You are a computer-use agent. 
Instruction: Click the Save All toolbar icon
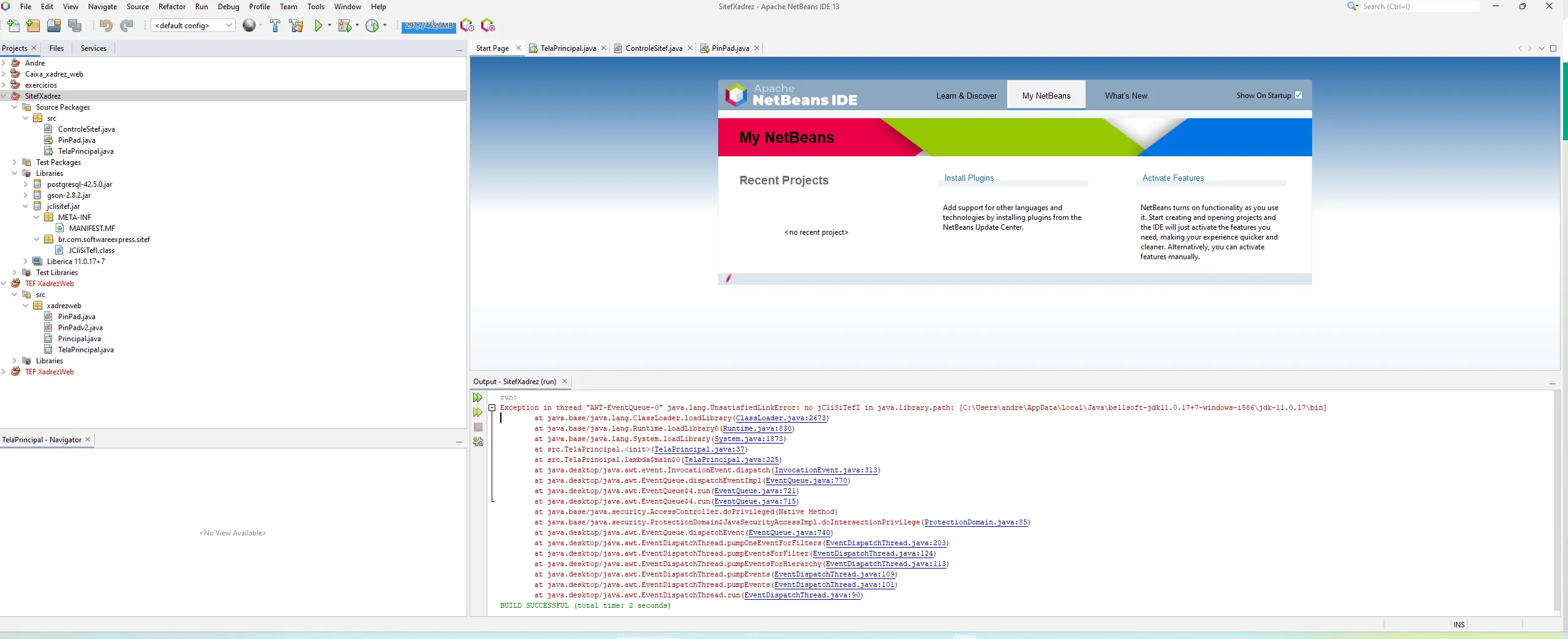[x=75, y=26]
